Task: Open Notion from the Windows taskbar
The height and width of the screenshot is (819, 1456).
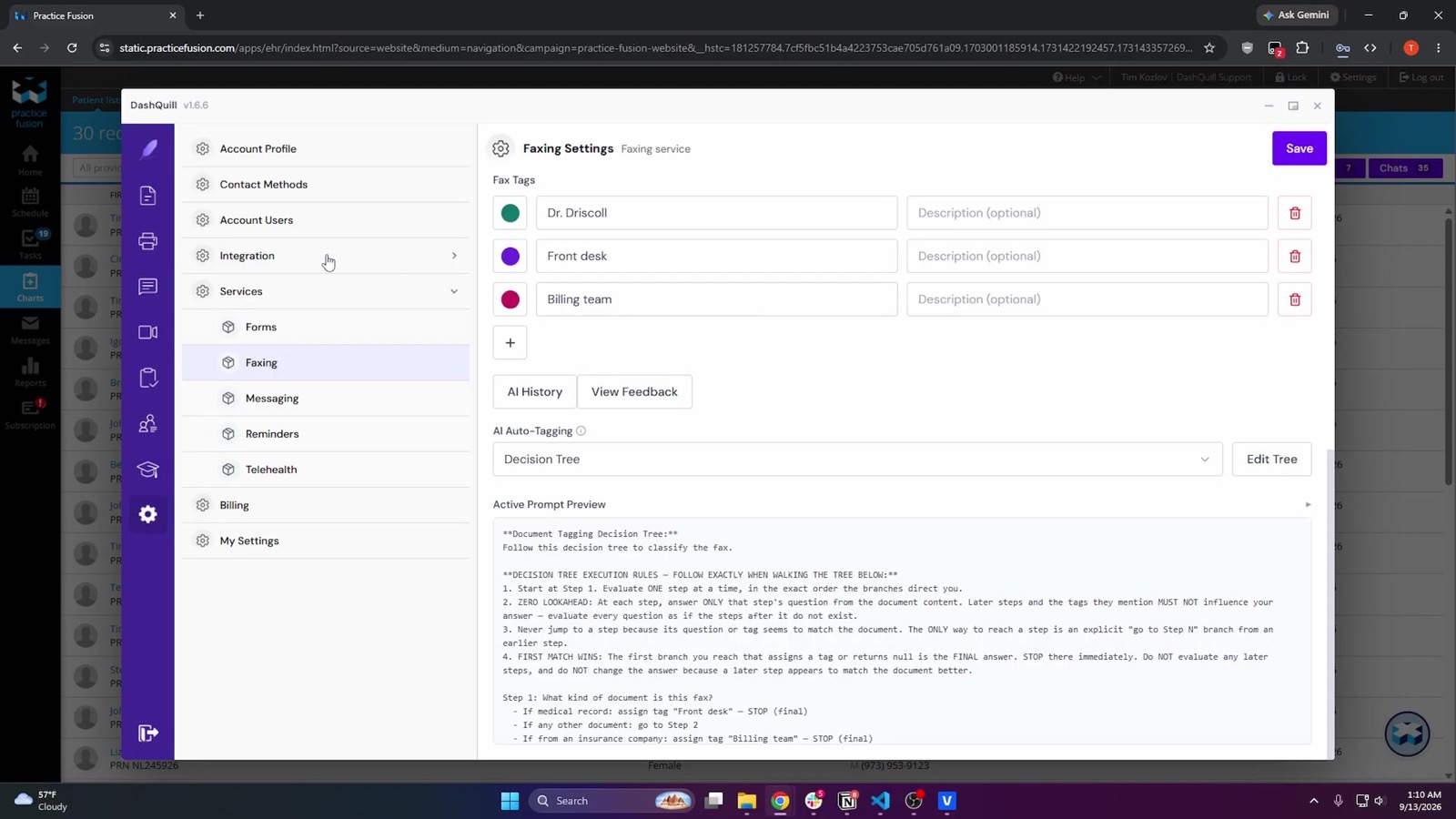Action: pos(847,801)
